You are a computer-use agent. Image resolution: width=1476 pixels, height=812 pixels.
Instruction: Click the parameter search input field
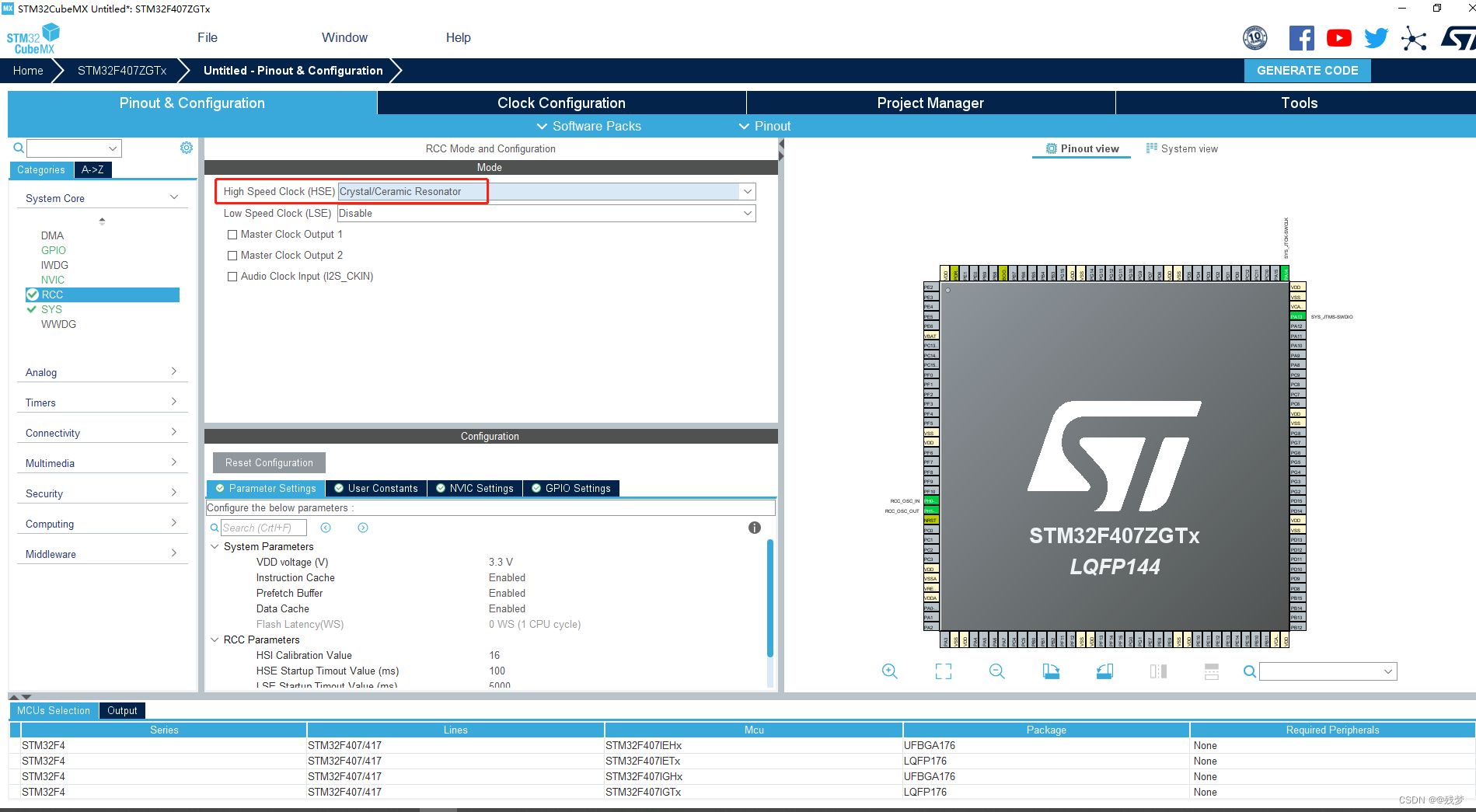[x=263, y=528]
